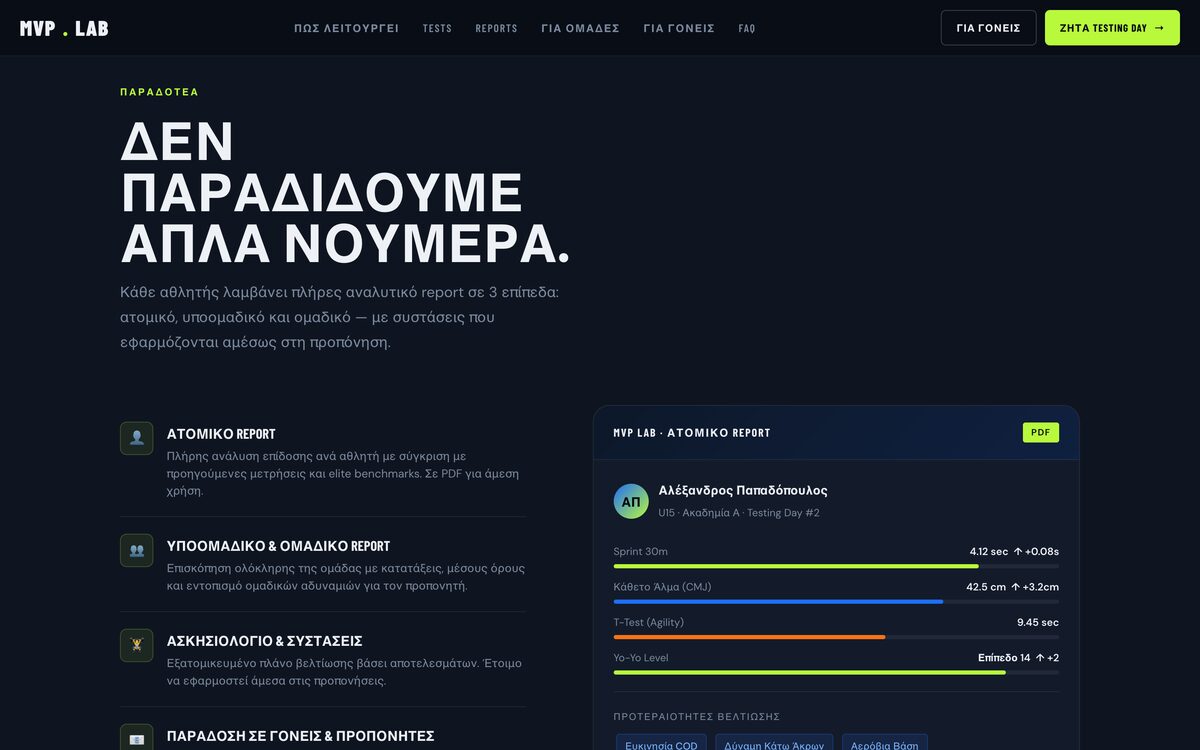Image resolution: width=1200 pixels, height=750 pixels.
Task: Click the green PDF badge
Action: pos(1041,432)
